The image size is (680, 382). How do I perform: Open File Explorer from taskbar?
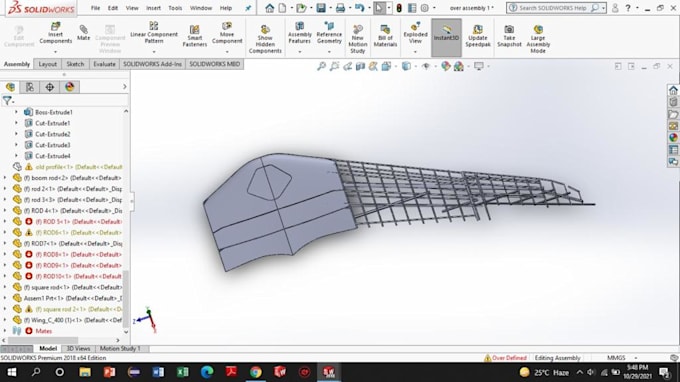[85, 372]
